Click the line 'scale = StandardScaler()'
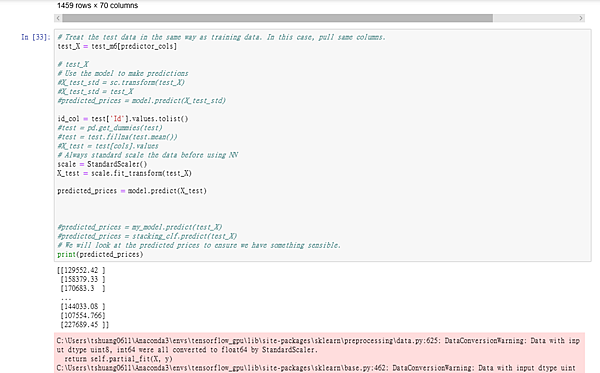This screenshot has width=600, height=373. click(102, 164)
